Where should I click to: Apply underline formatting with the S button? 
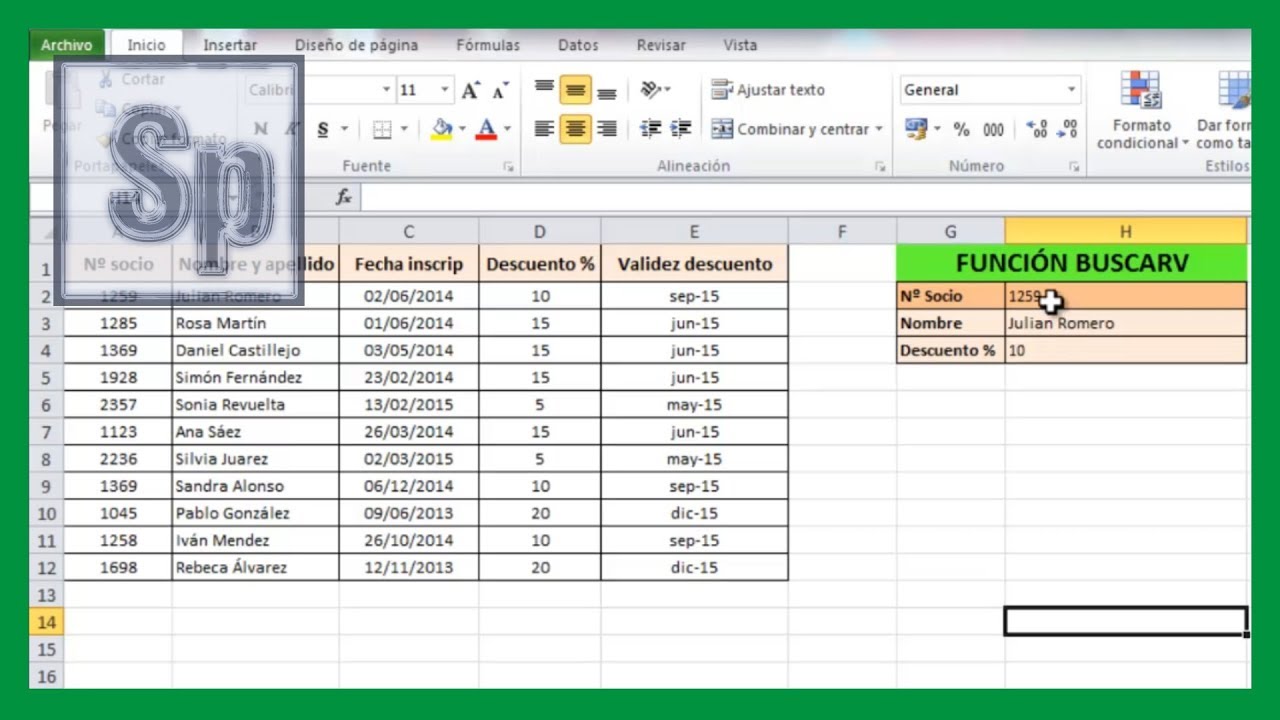323,129
